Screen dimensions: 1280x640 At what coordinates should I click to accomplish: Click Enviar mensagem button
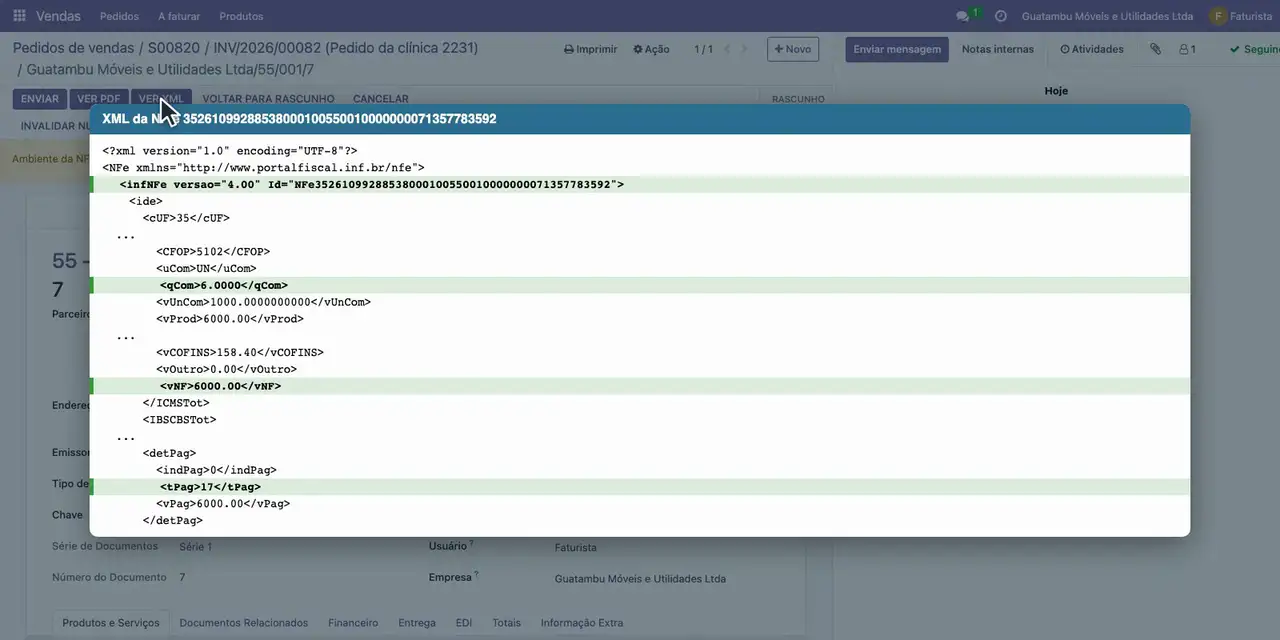[897, 49]
